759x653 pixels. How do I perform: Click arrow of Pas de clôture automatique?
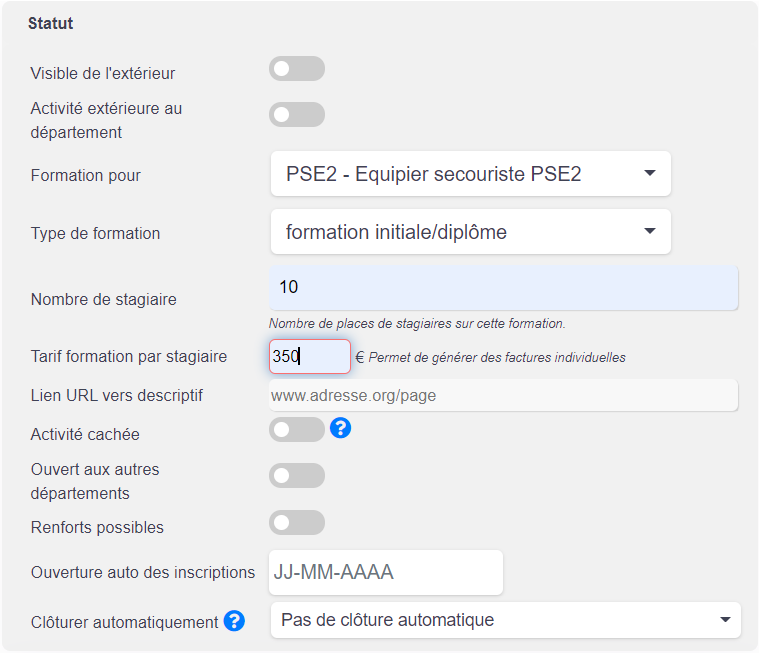point(725,620)
